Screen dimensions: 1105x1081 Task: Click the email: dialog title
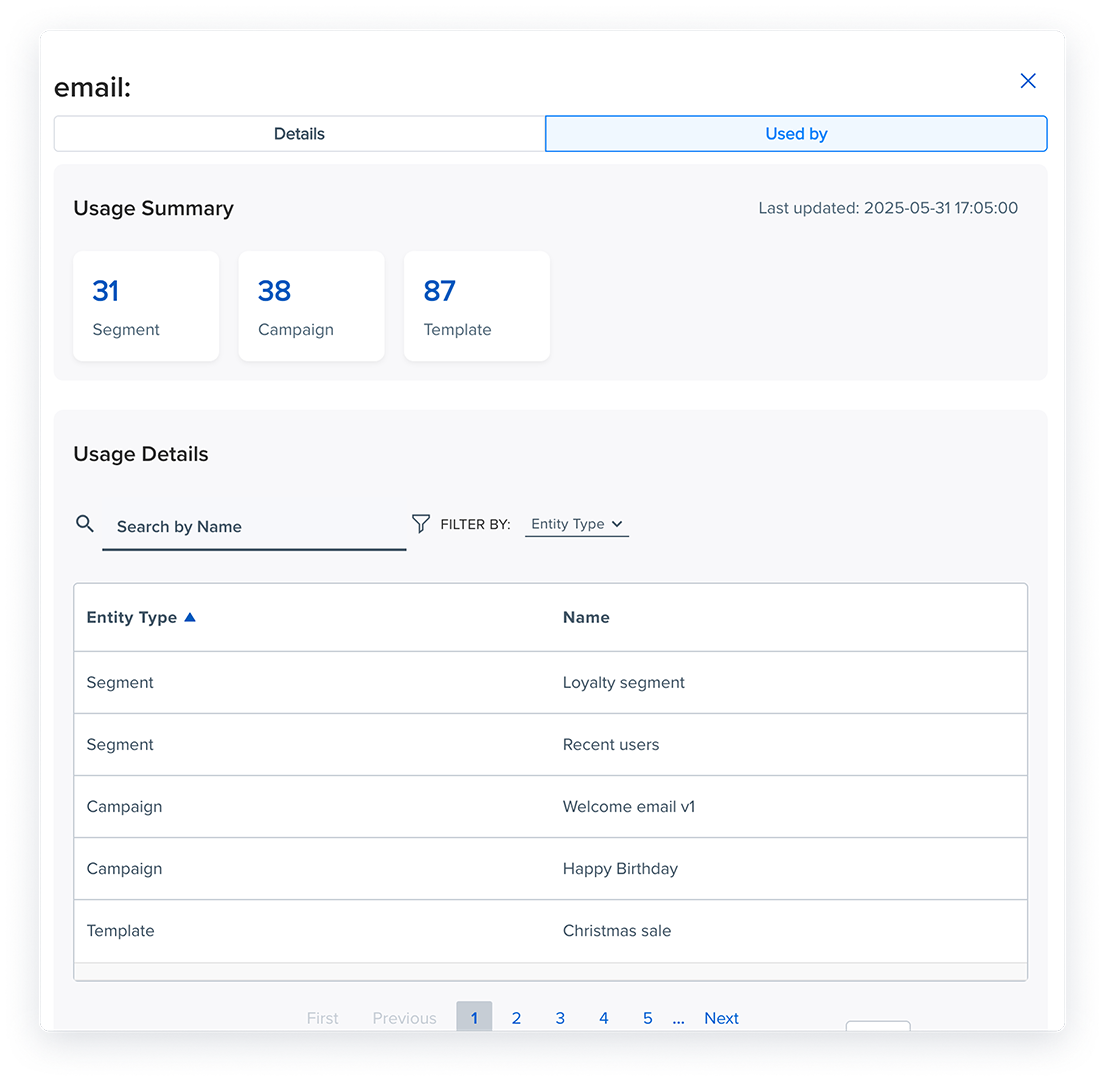click(x=92, y=87)
